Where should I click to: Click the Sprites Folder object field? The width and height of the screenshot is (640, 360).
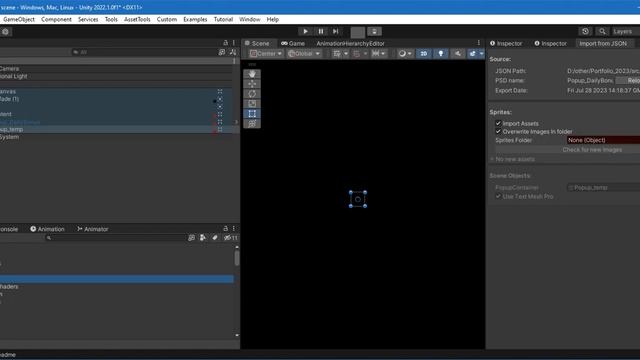603,140
